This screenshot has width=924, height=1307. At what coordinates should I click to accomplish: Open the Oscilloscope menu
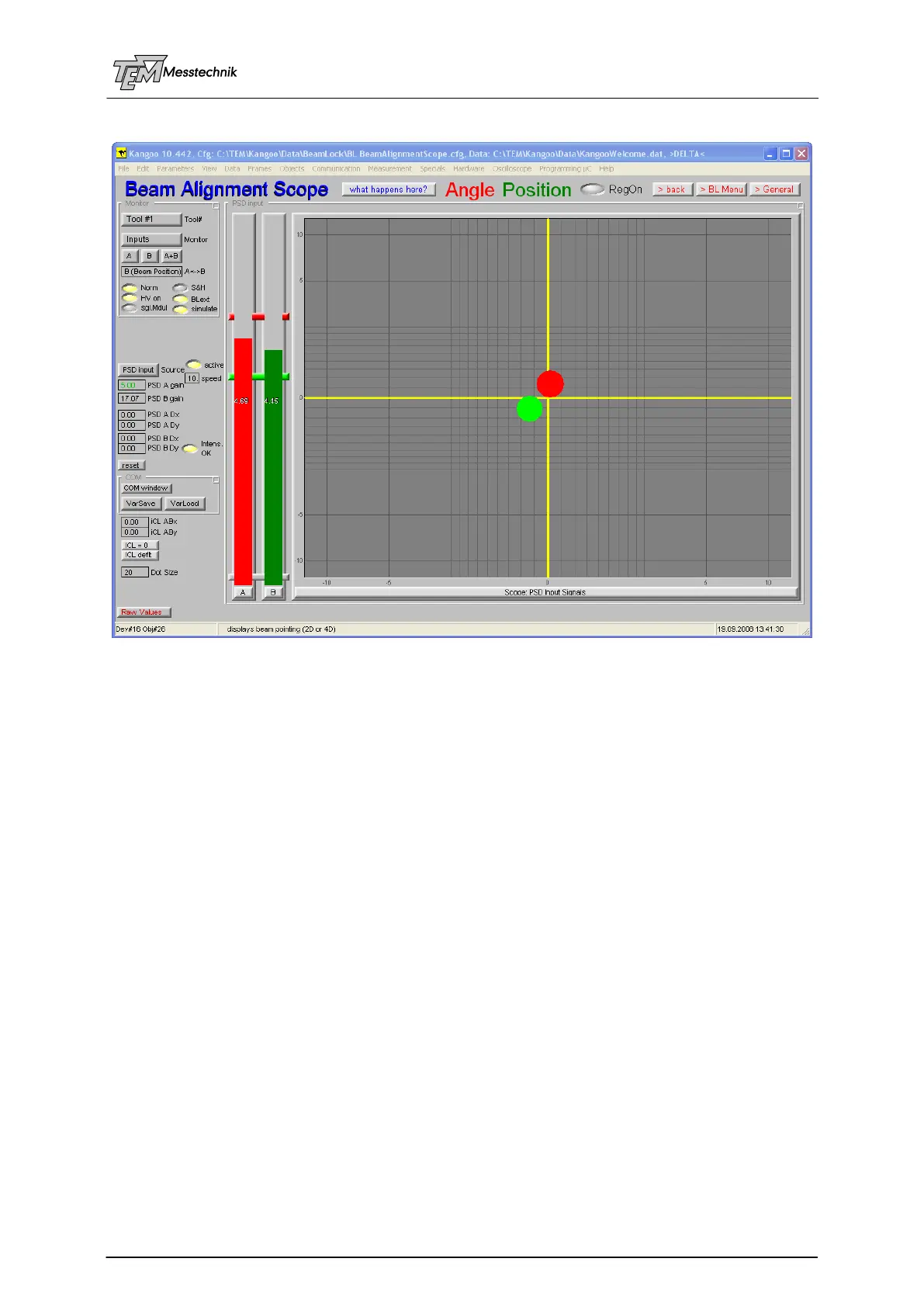pos(512,168)
